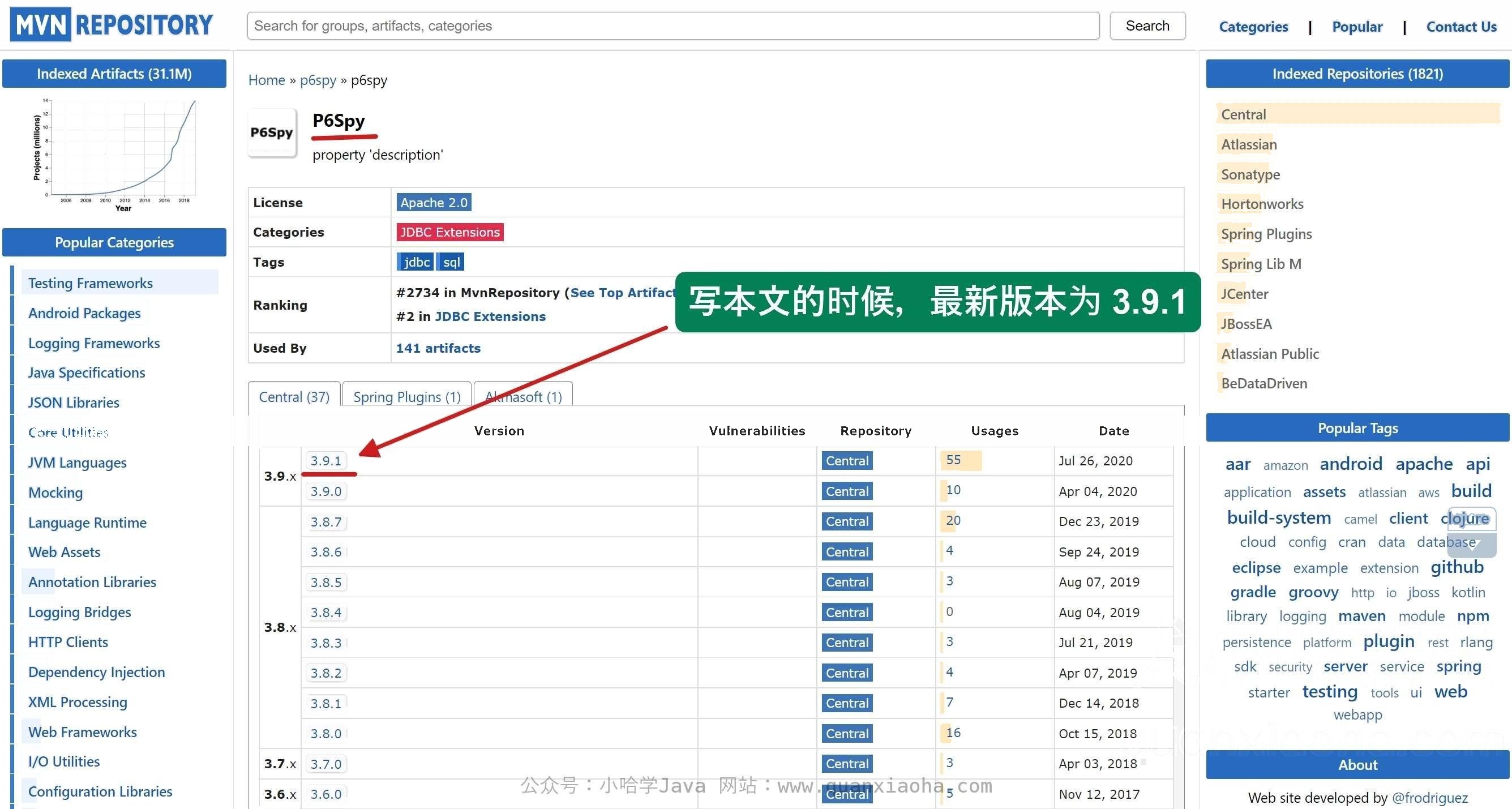Open See Top Artifacts ranking link
The width and height of the screenshot is (1512, 809).
[x=622, y=292]
